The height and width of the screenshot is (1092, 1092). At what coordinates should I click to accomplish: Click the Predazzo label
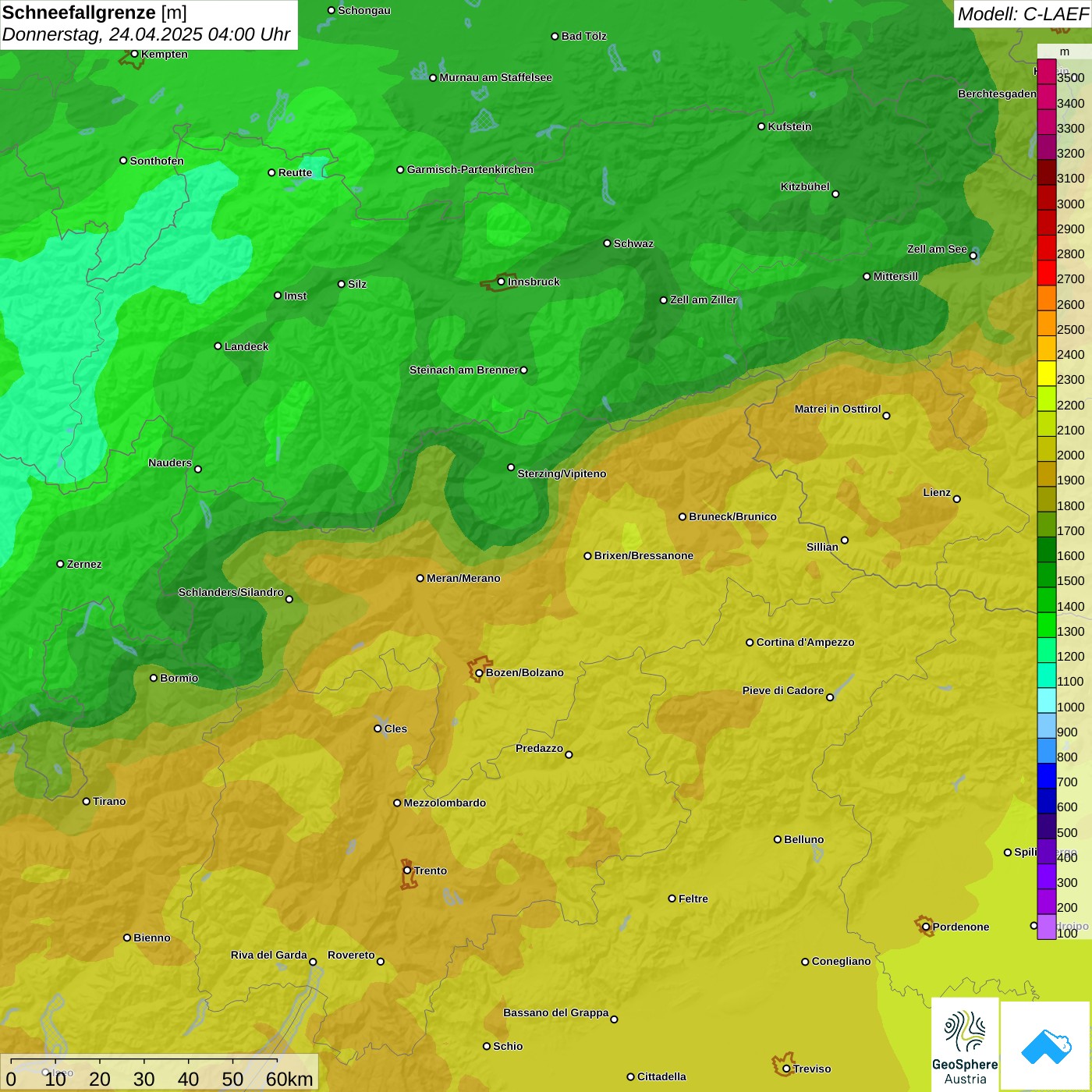(x=539, y=749)
